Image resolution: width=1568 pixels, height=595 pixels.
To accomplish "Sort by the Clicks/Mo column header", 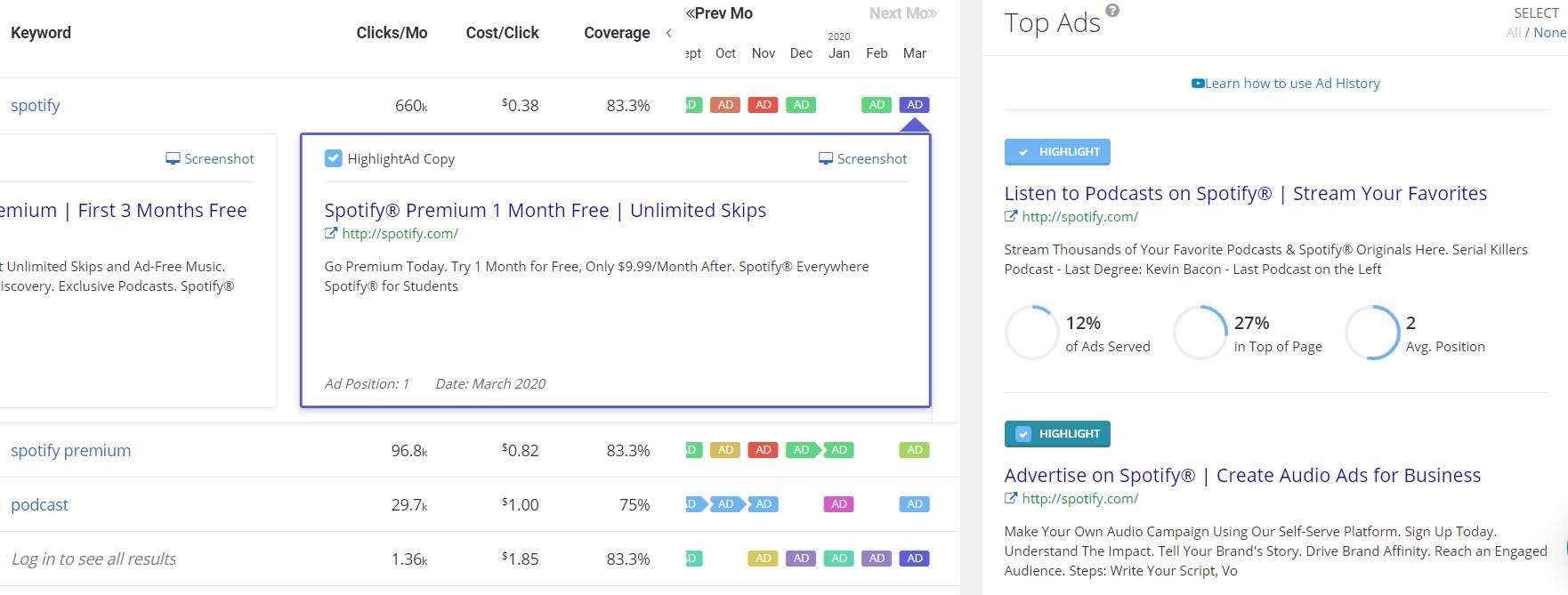I will 392,33.
